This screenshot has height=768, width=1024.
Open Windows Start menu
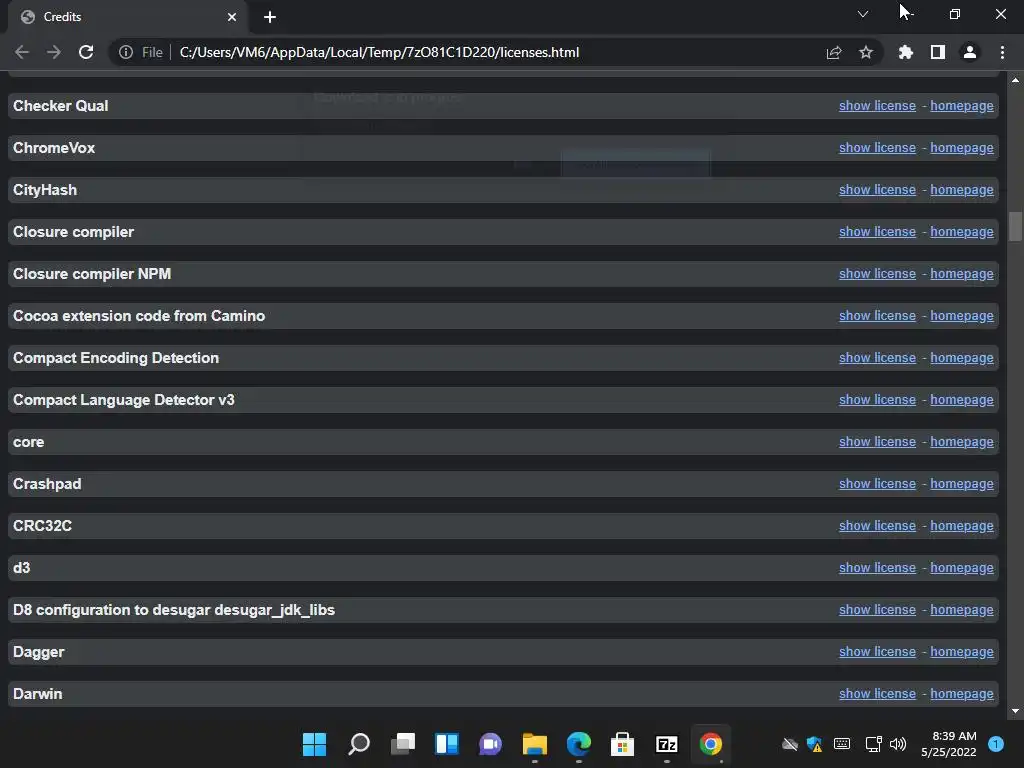tap(314, 744)
